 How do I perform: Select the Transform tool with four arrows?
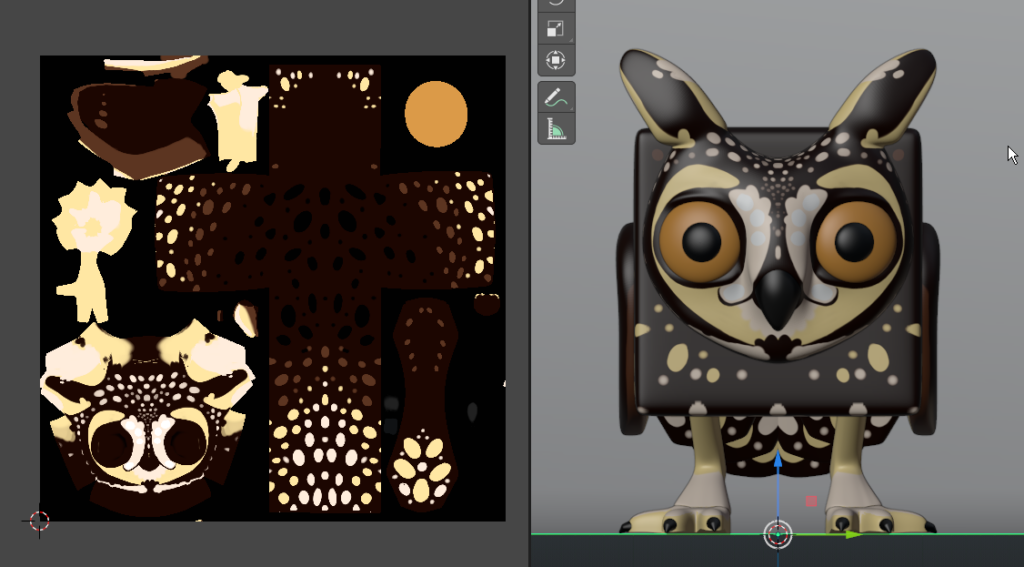pos(556,60)
